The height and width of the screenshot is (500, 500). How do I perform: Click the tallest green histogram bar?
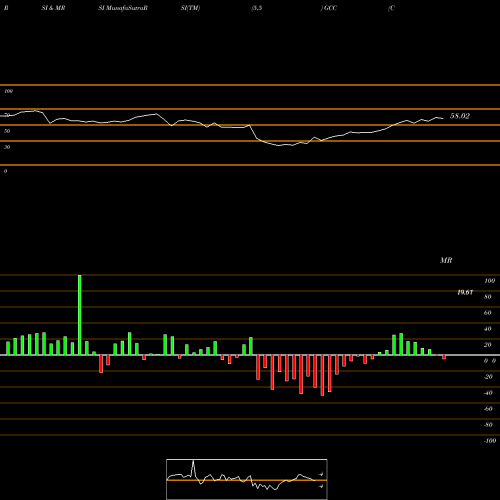coord(79,315)
